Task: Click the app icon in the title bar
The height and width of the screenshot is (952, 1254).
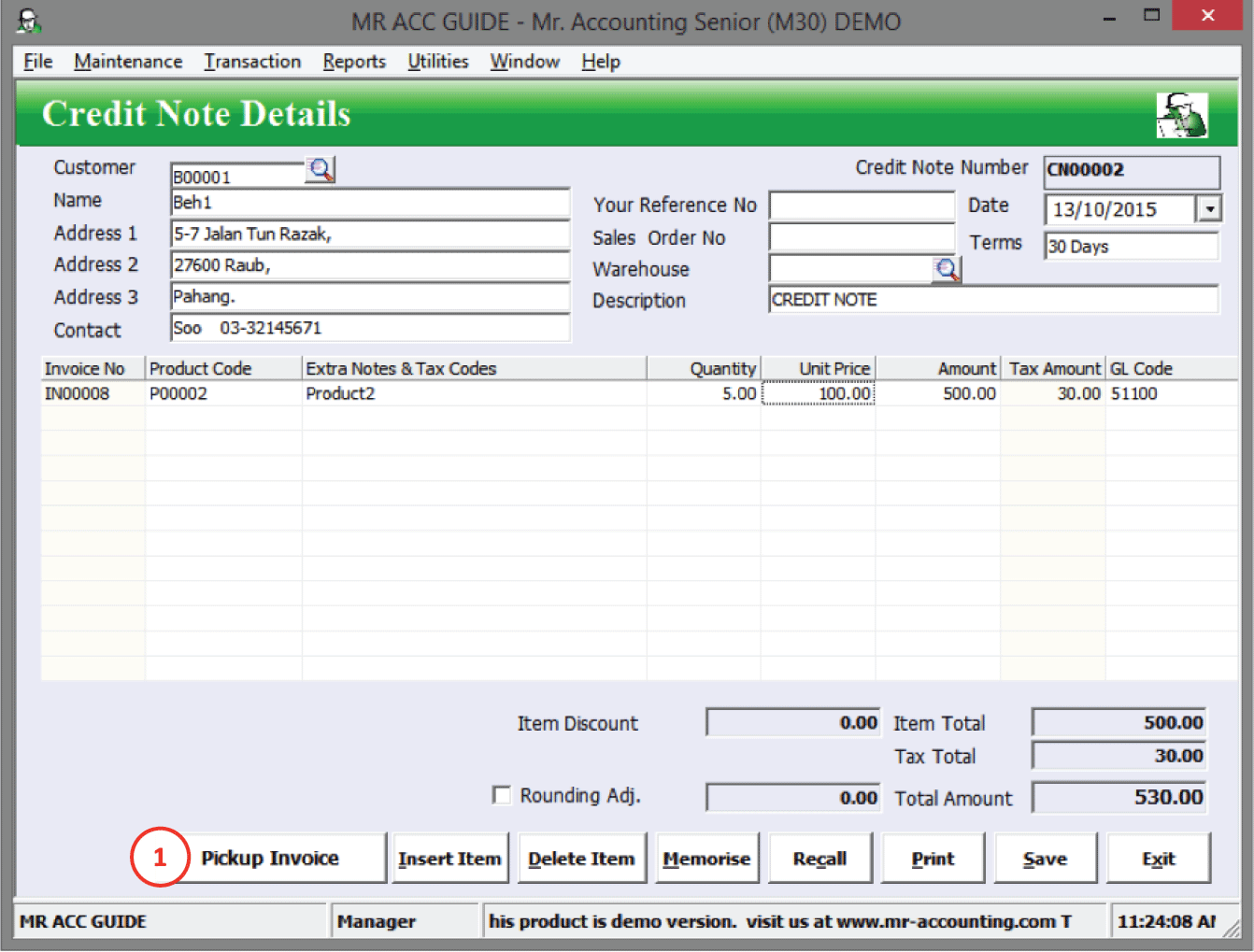Action: click(29, 21)
